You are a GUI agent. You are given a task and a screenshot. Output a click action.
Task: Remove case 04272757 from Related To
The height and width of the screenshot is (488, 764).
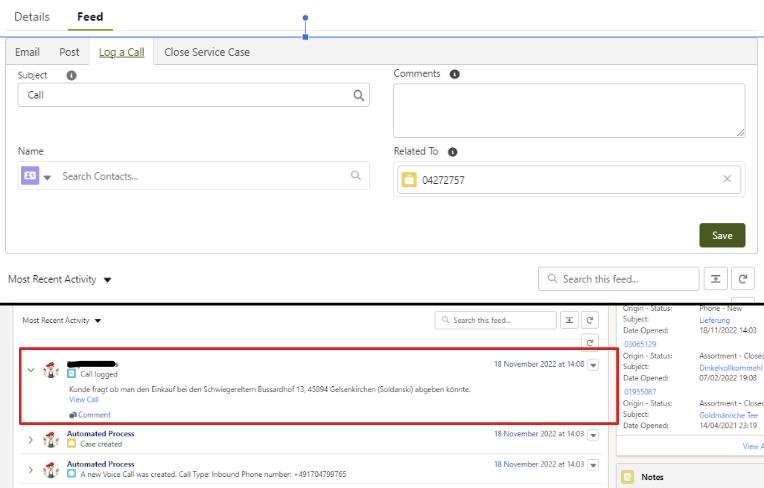click(x=727, y=180)
